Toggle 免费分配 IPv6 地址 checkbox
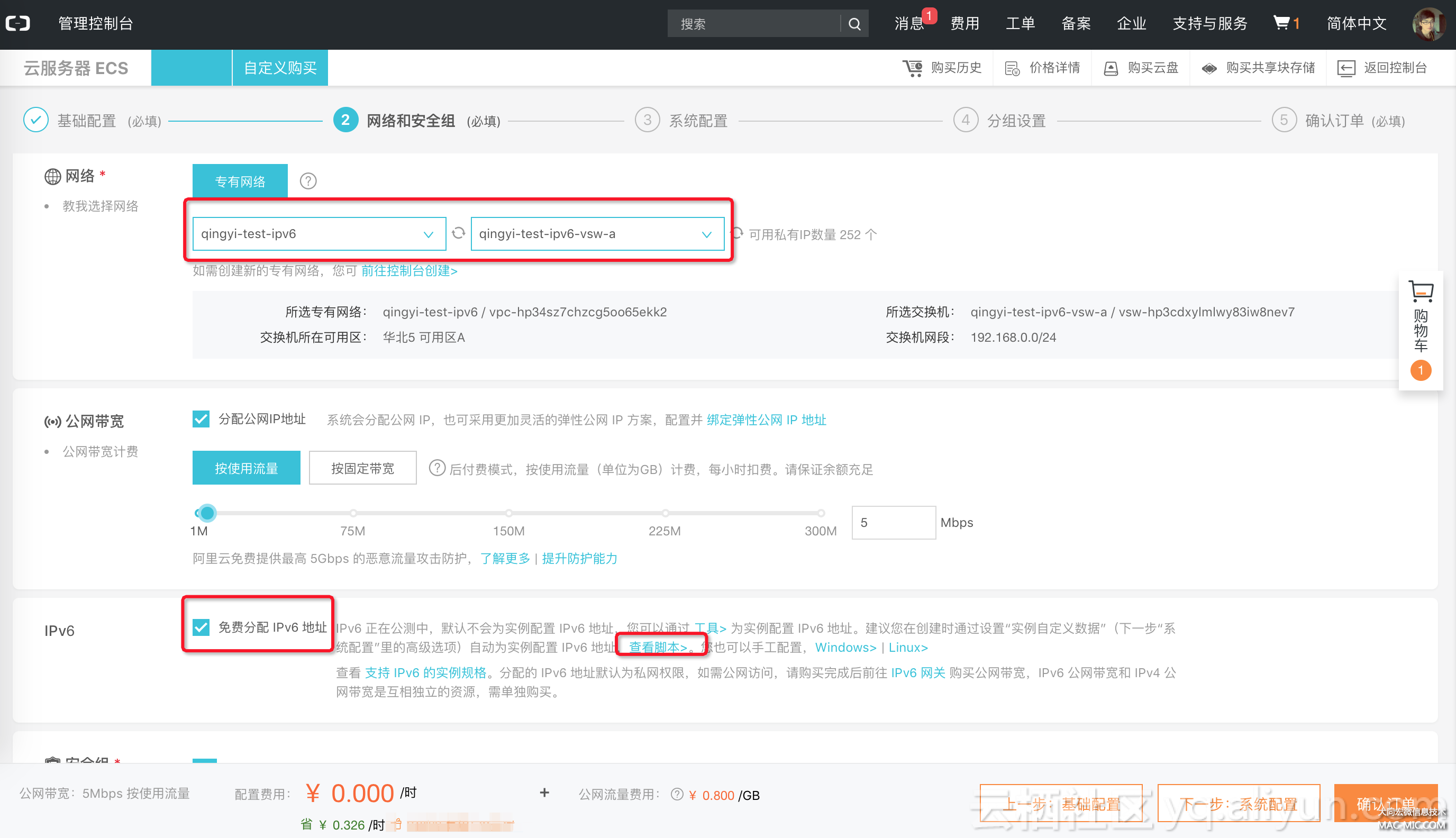Screen dimensions: 1456x838 [201, 627]
